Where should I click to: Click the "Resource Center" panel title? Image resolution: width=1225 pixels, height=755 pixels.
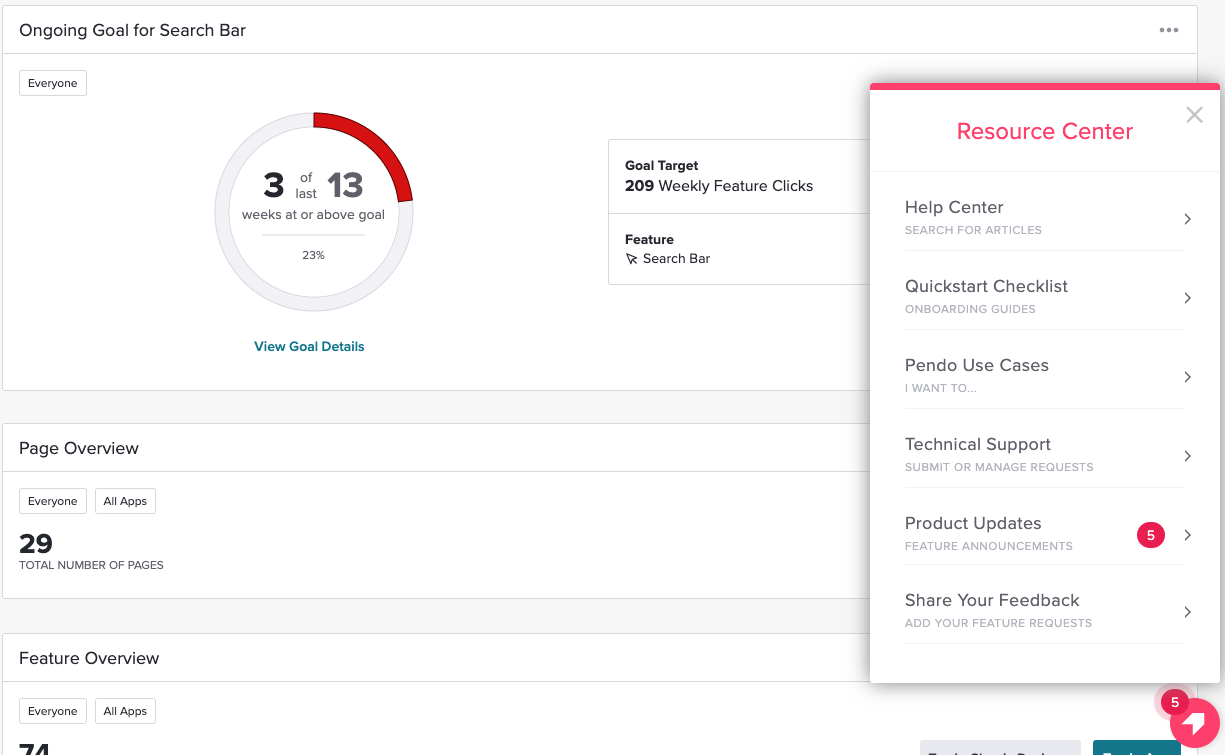1045,131
